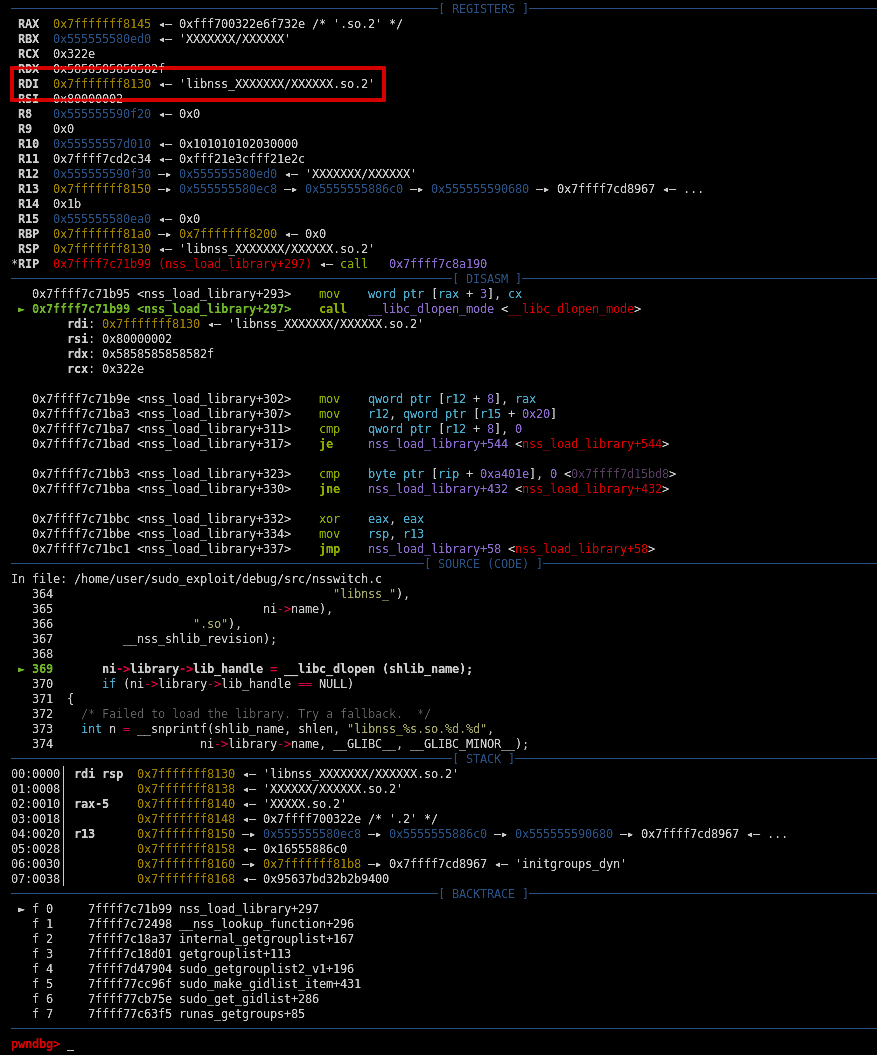Click 'initgroups_dyn' string in the stack
This screenshot has width=877, height=1055.
click(x=571, y=864)
